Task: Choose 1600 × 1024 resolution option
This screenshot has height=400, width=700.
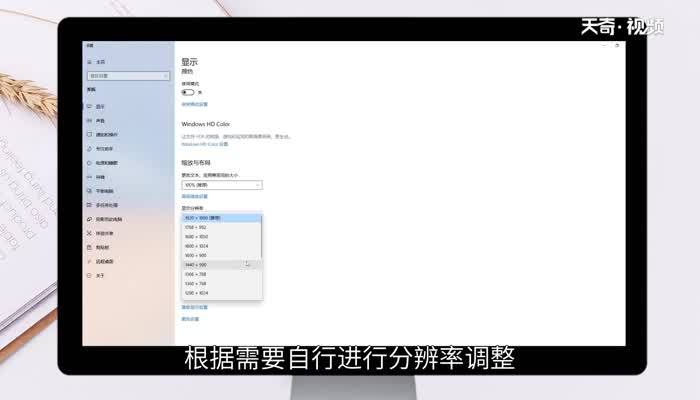Action: 221,246
